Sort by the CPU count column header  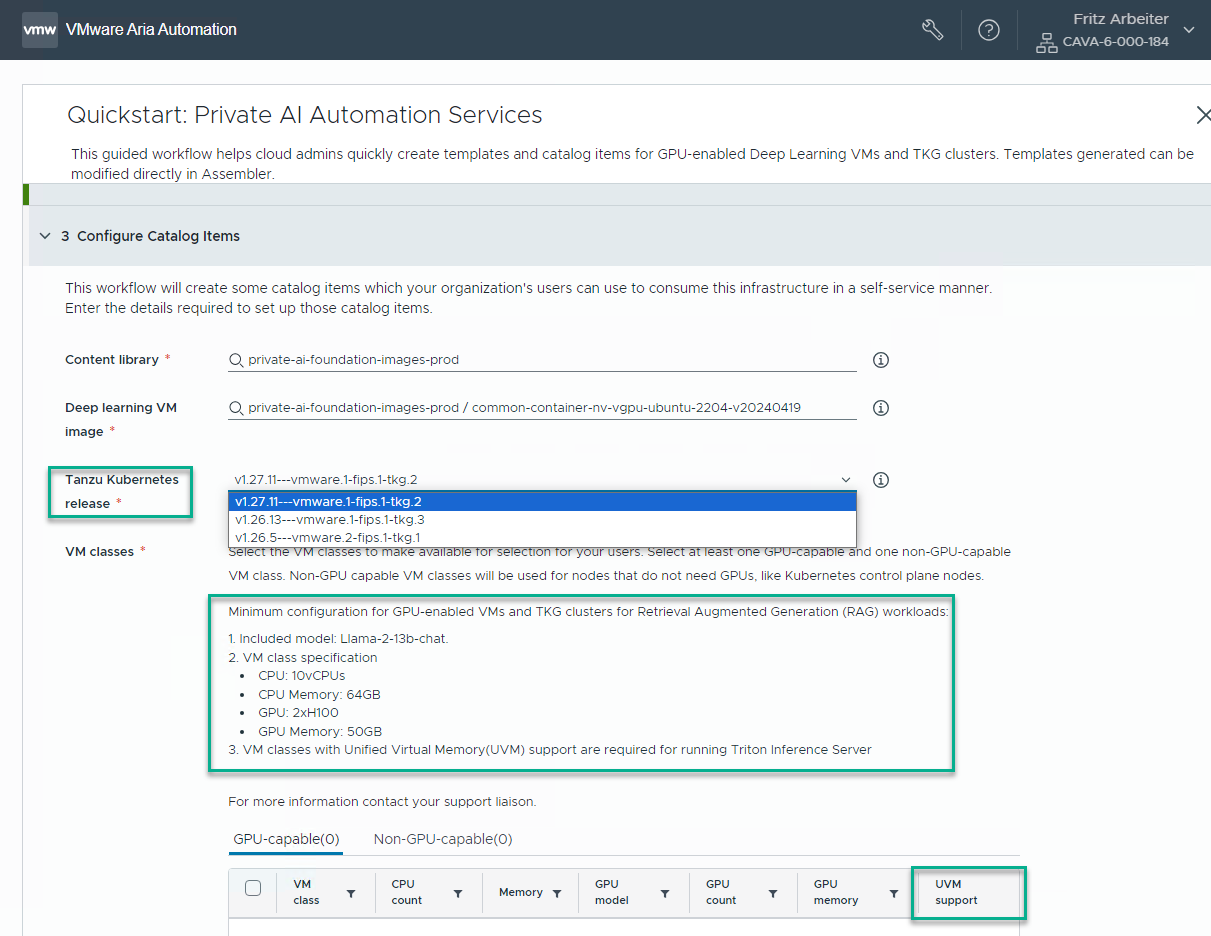(x=407, y=892)
